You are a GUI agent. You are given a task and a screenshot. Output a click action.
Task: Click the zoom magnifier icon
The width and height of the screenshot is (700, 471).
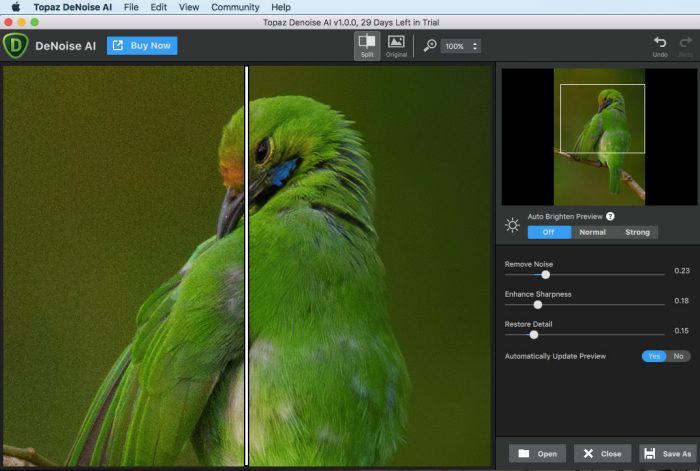pyautogui.click(x=429, y=45)
